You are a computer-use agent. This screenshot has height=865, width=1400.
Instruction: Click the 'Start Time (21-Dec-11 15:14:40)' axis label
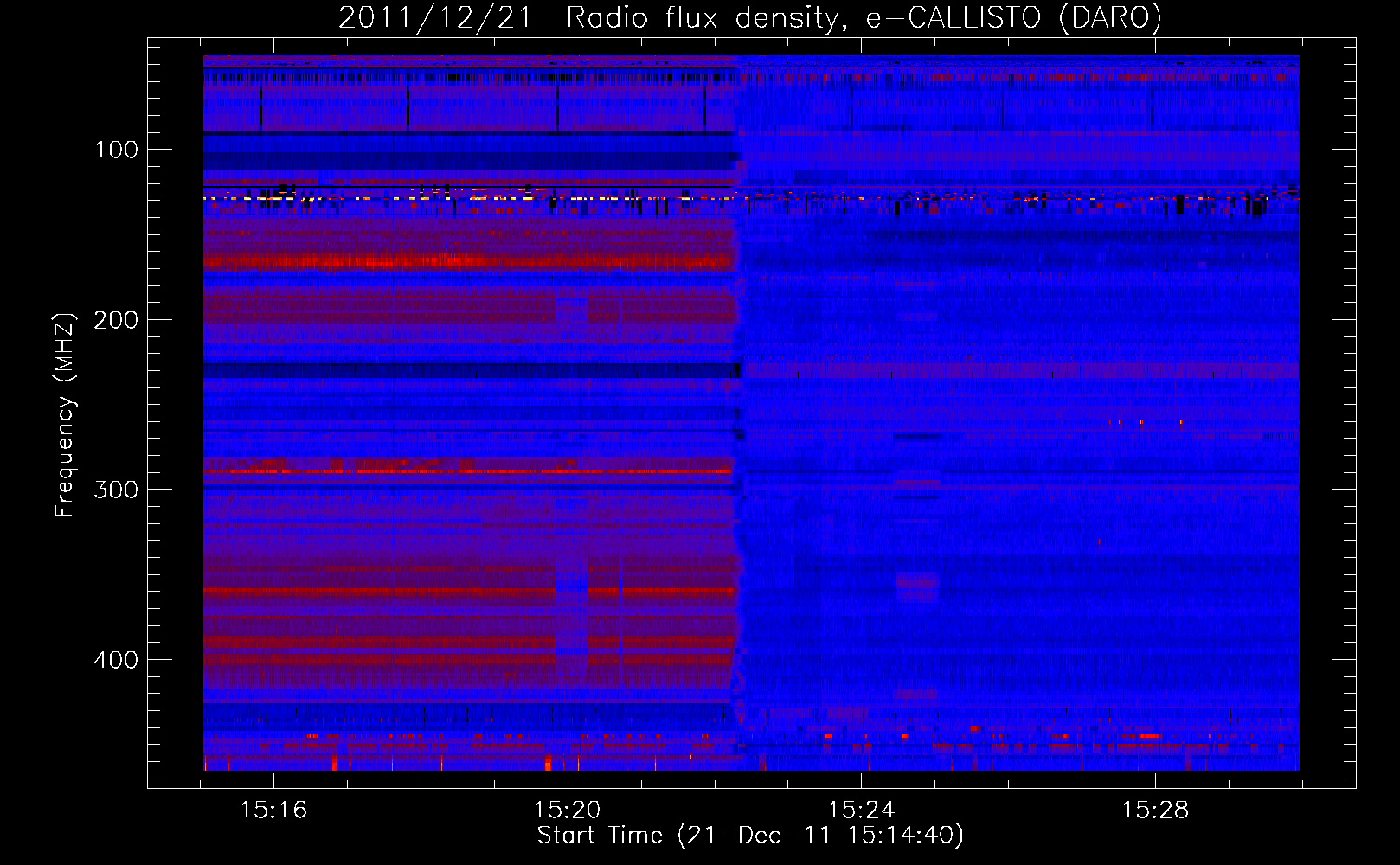(750, 836)
